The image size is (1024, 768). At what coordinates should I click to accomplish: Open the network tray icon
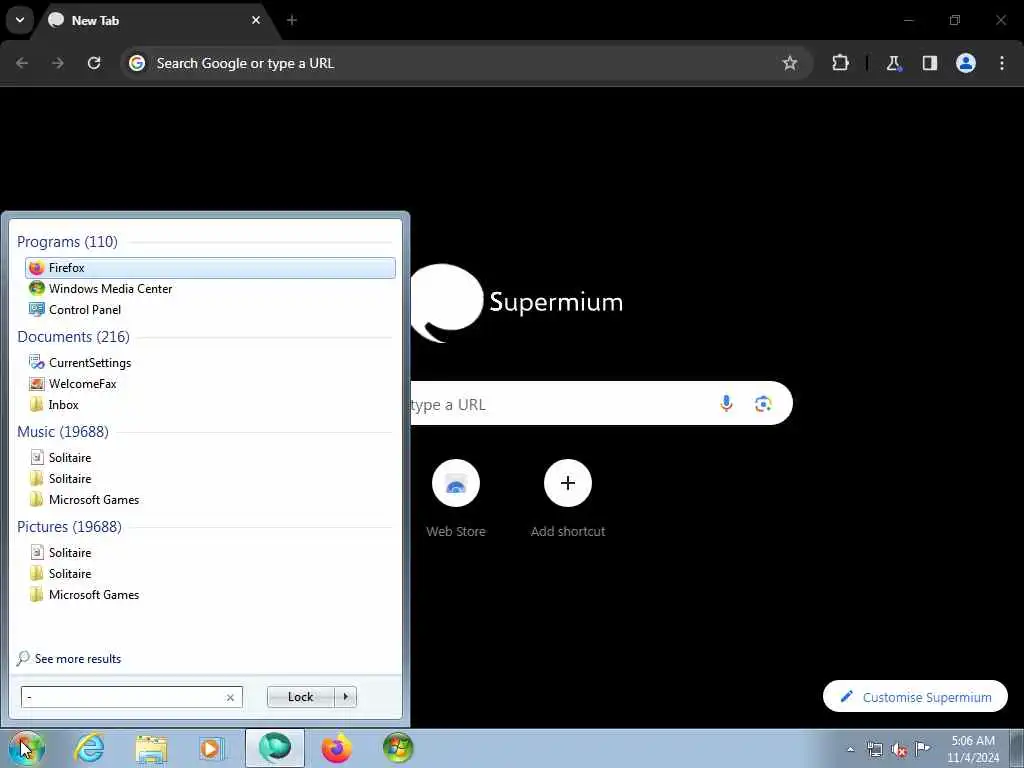point(874,750)
